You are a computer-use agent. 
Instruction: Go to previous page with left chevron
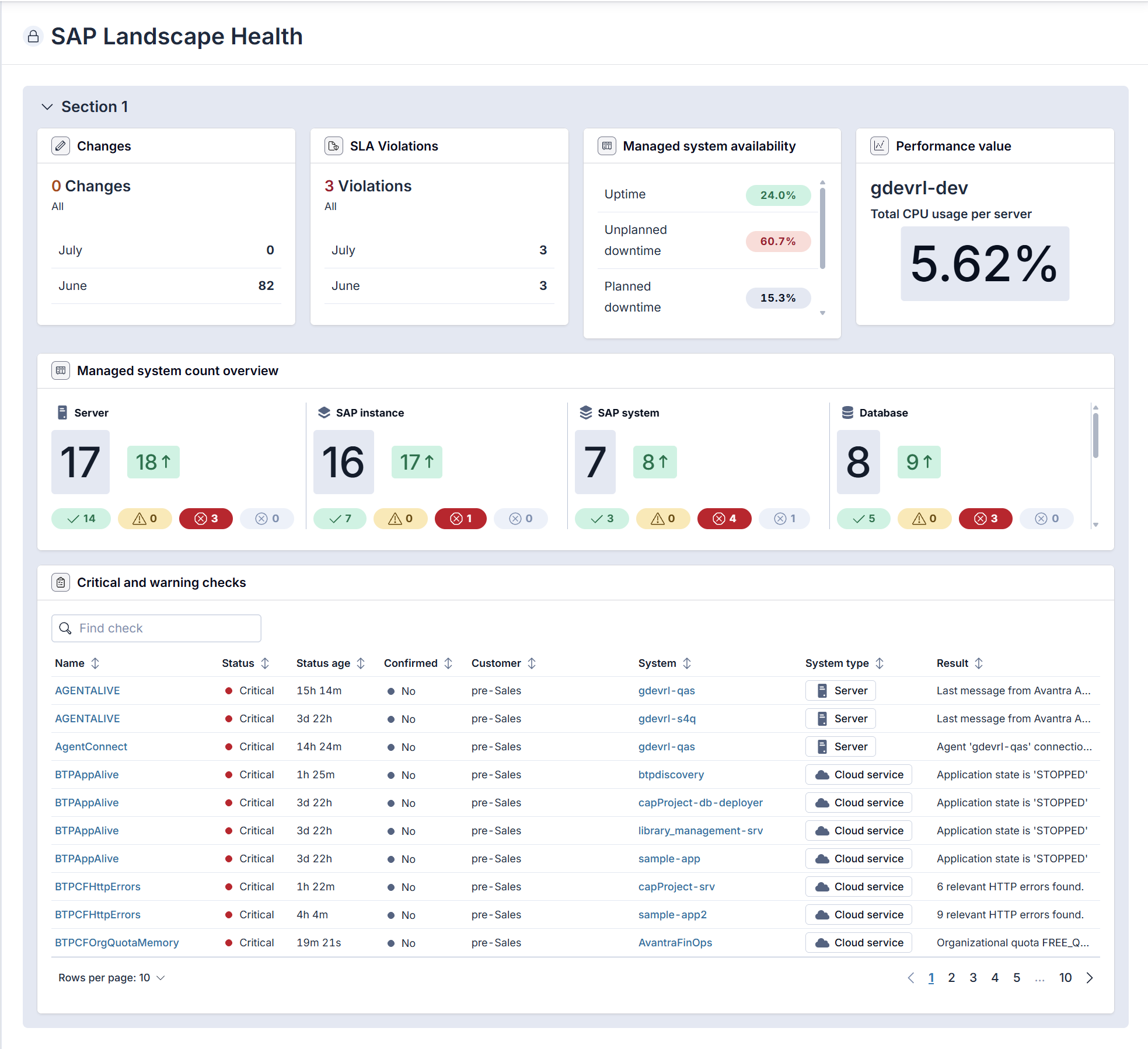coord(911,978)
